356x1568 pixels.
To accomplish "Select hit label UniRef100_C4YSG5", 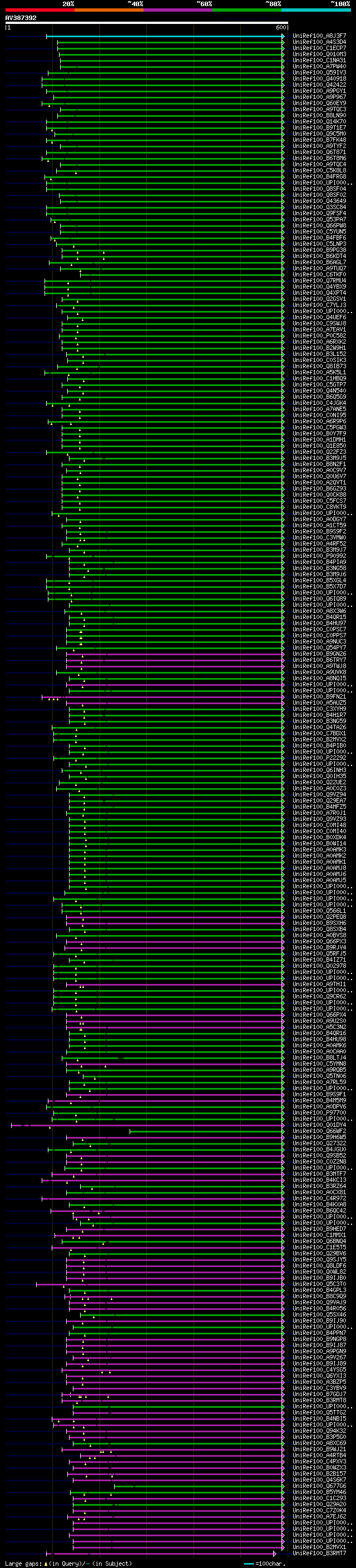I will tap(319, 1369).
